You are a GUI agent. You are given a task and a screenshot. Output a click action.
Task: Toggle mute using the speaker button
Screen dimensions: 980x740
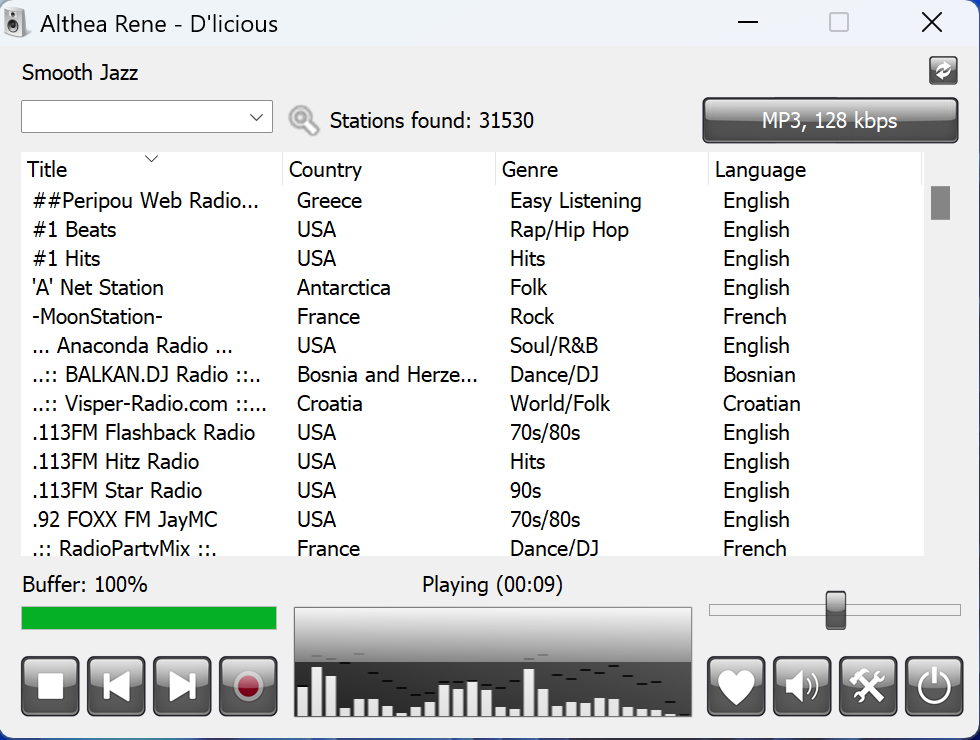802,686
